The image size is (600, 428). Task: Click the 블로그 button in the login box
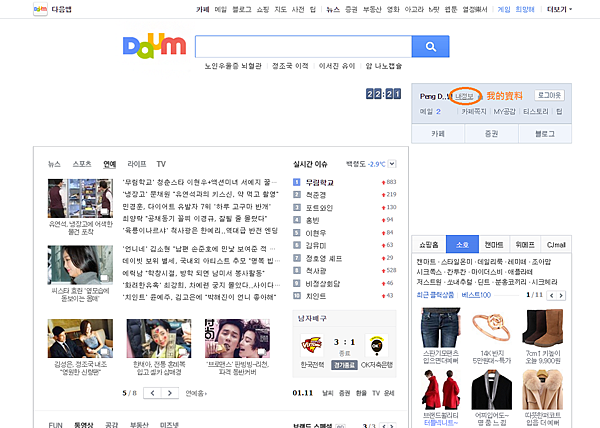(x=545, y=133)
